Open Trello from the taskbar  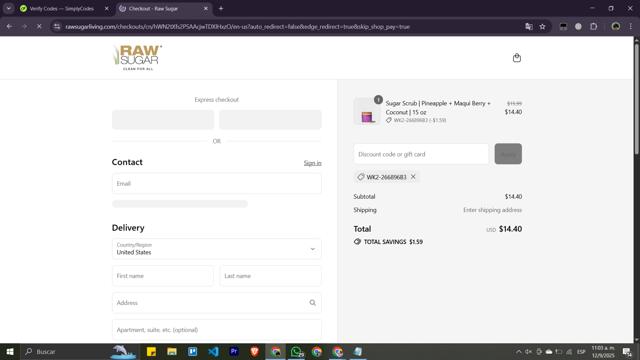(x=193, y=351)
